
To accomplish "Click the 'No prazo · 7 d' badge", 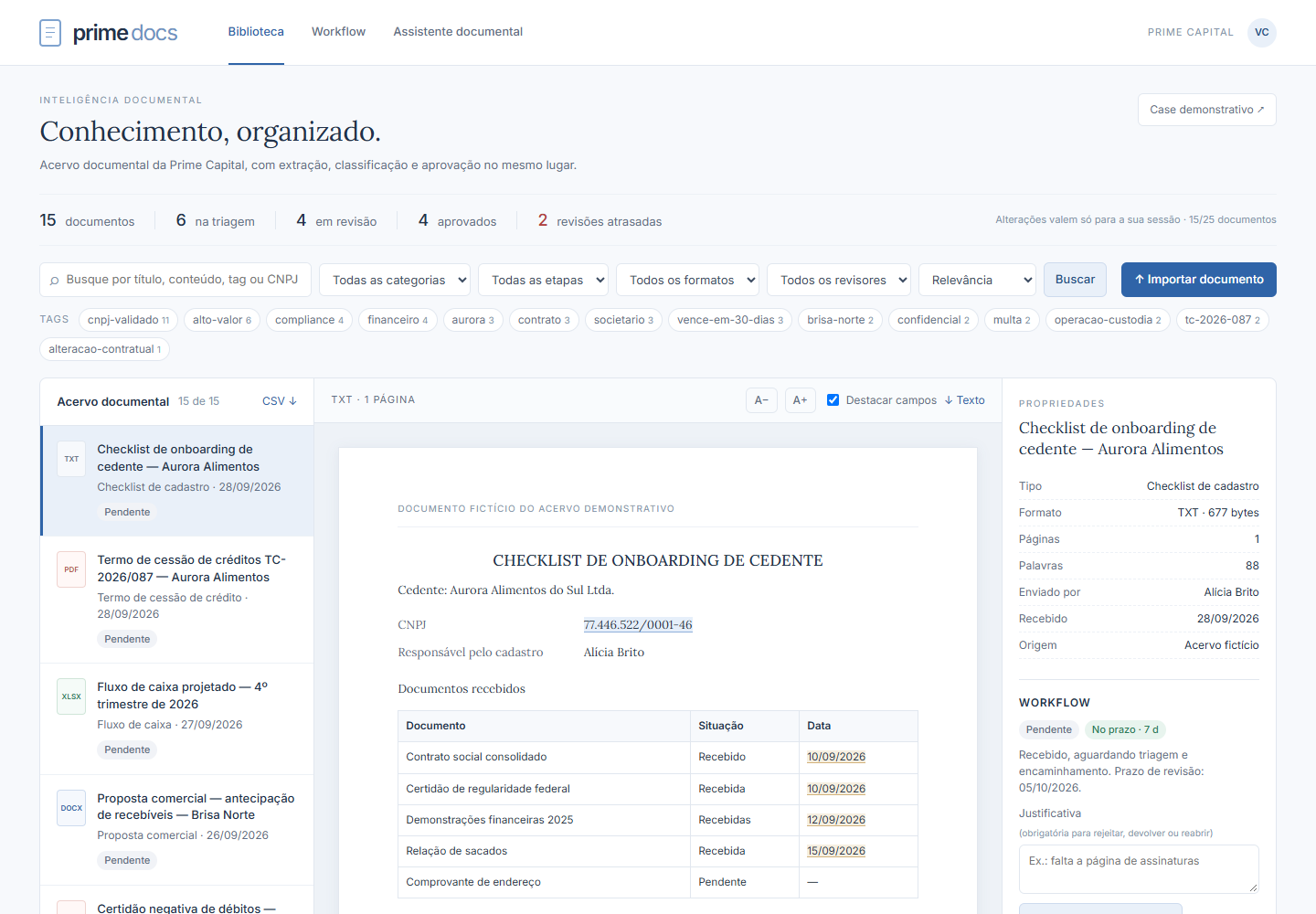I will (x=1125, y=729).
